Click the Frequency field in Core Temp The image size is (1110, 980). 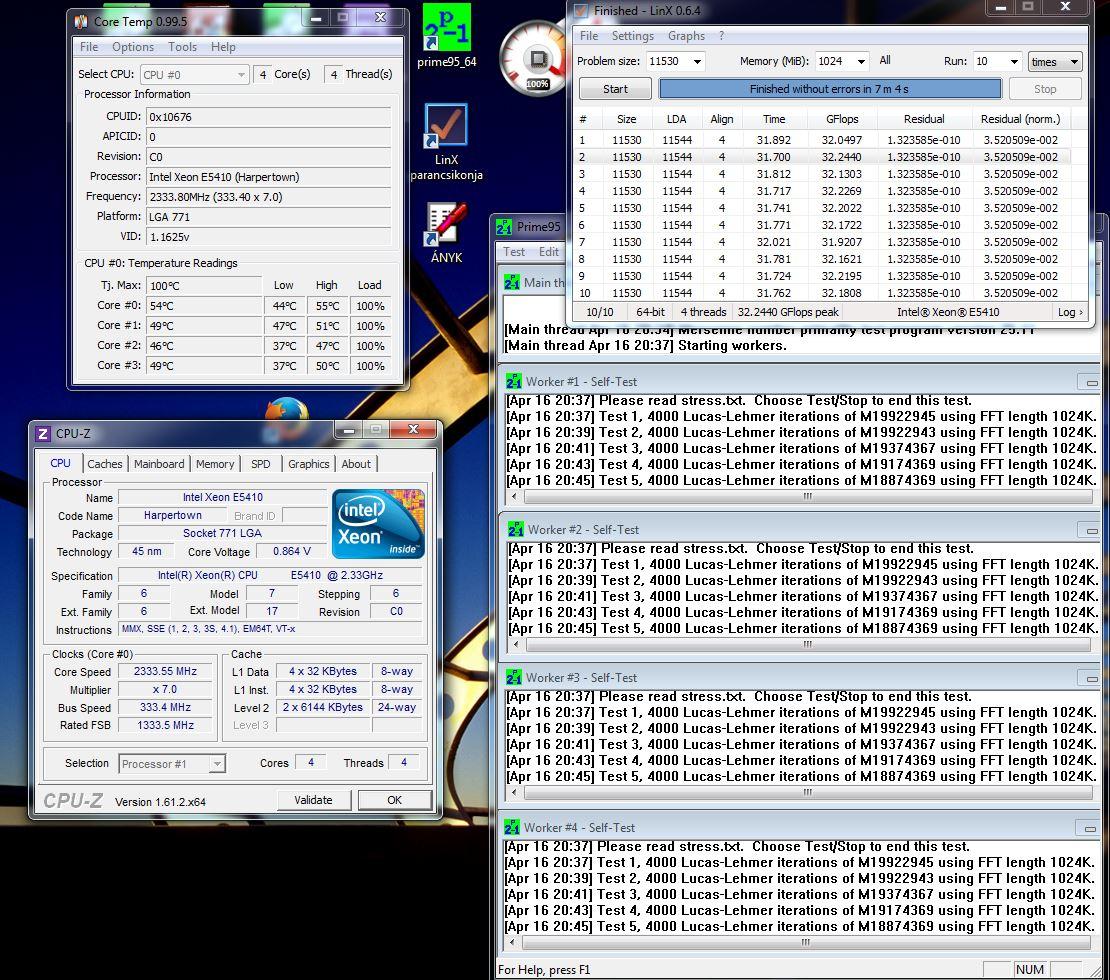pyautogui.click(x=268, y=197)
